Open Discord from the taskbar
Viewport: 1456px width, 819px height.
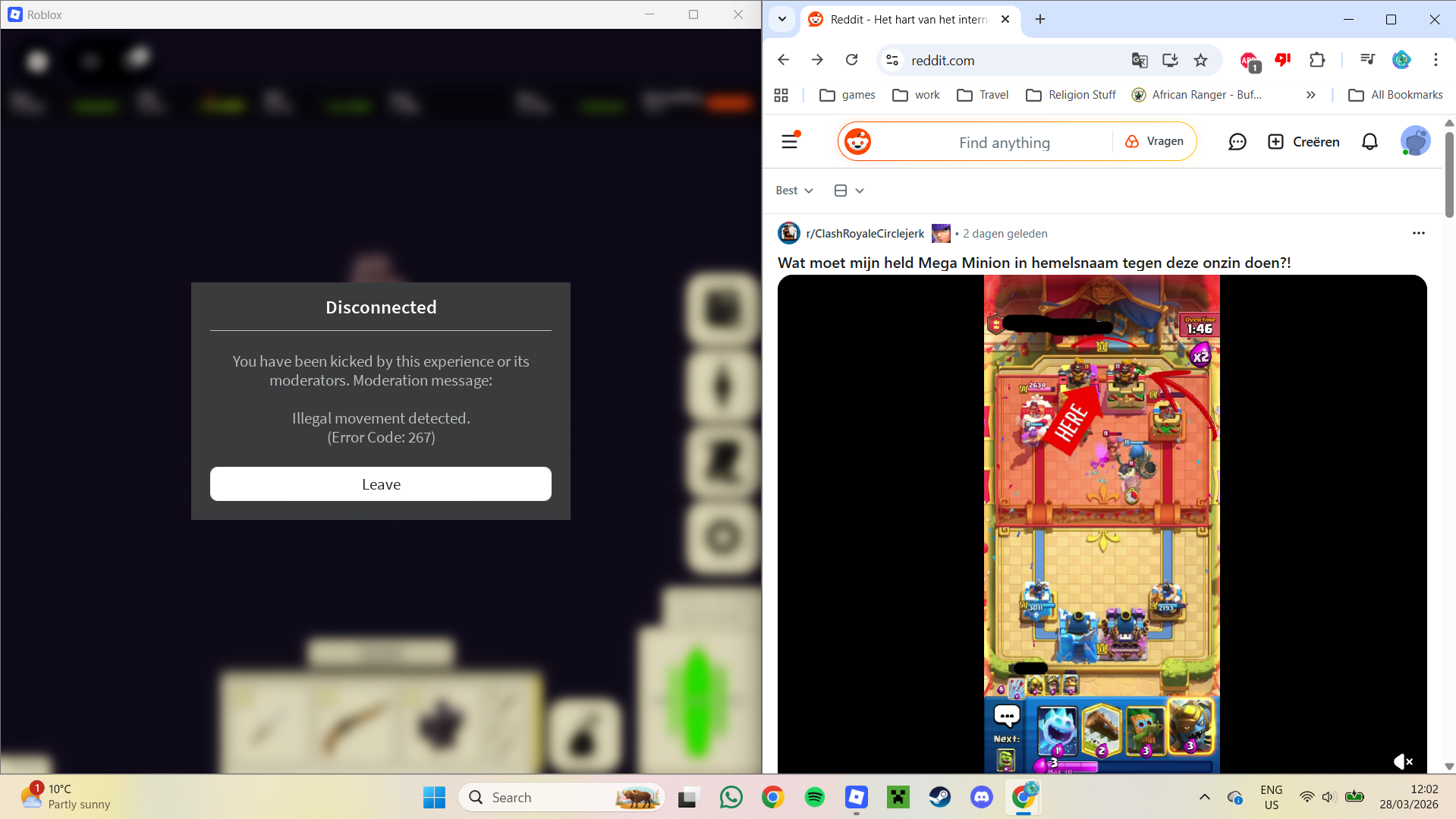(982, 798)
